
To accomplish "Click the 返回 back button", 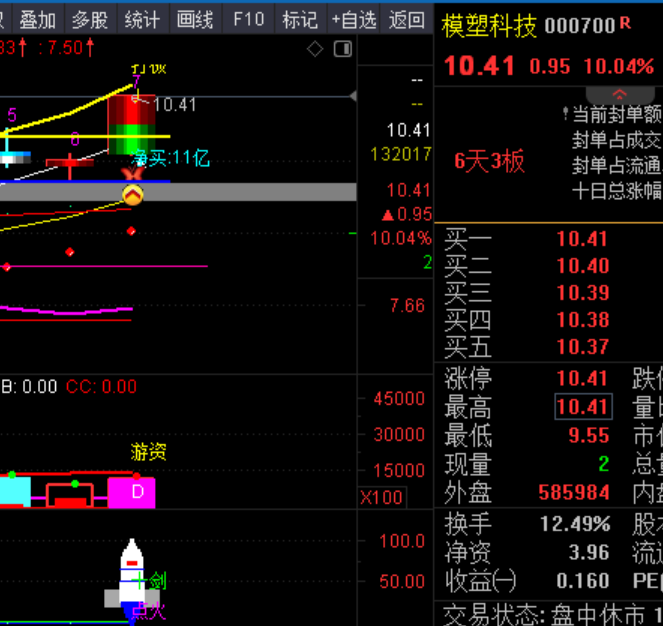I will point(406,19).
